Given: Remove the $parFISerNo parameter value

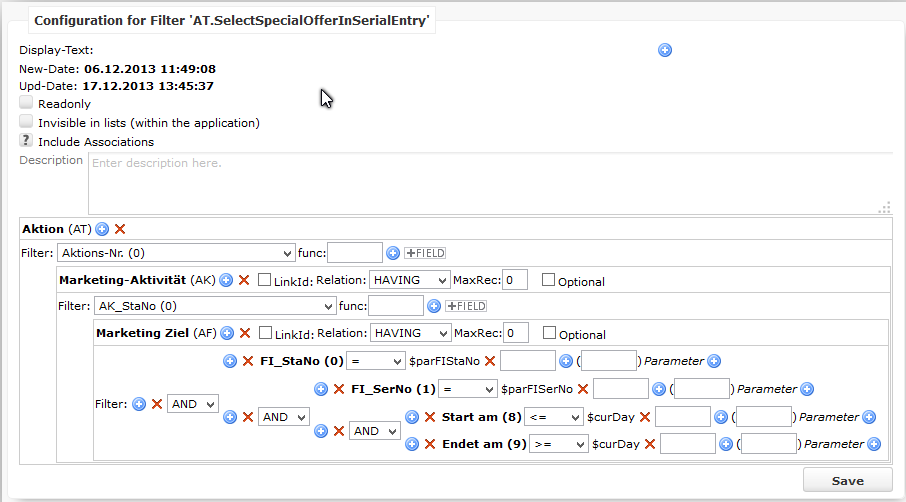Looking at the screenshot, I should coord(583,389).
